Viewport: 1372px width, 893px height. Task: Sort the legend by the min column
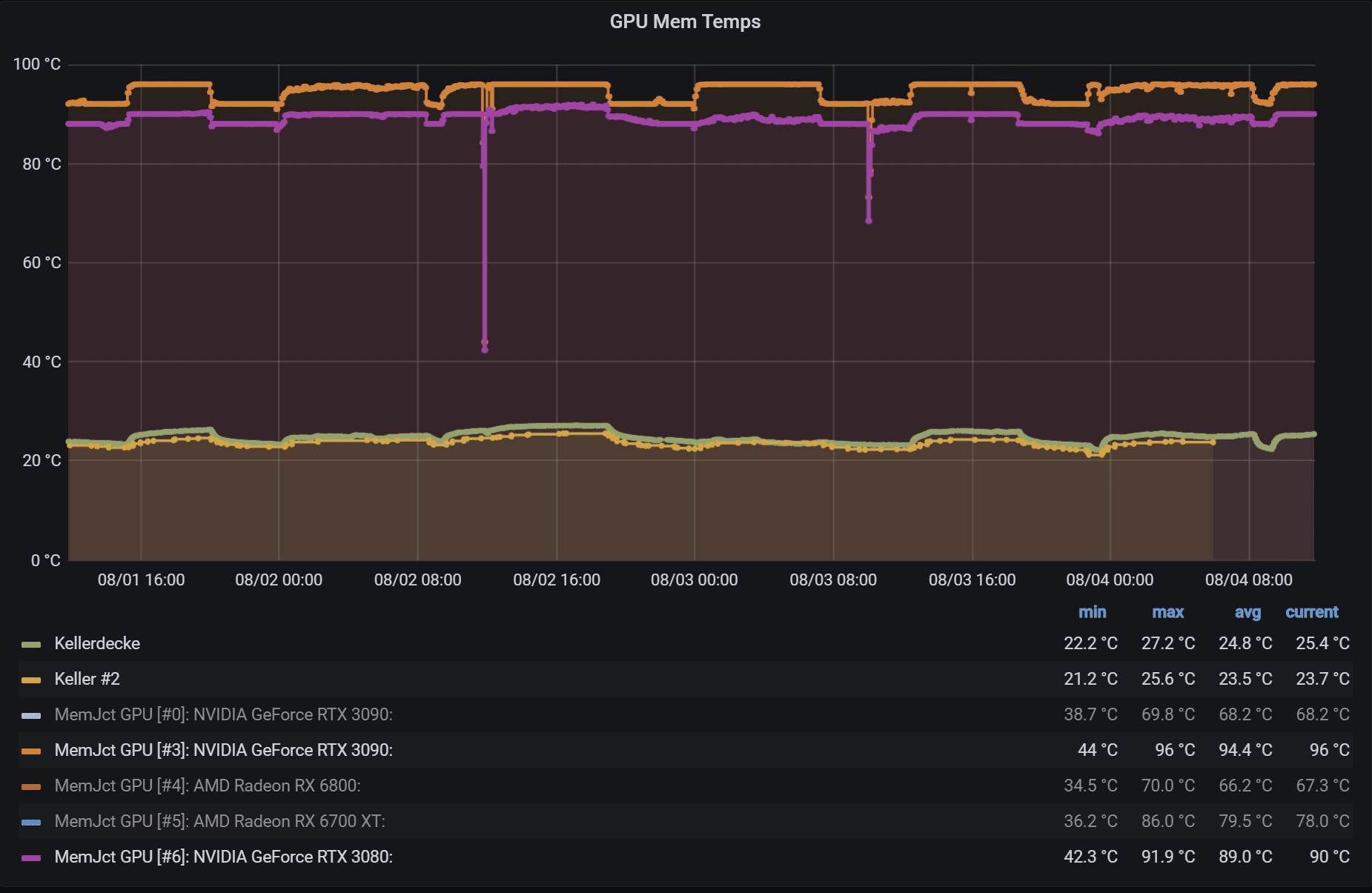point(1092,612)
